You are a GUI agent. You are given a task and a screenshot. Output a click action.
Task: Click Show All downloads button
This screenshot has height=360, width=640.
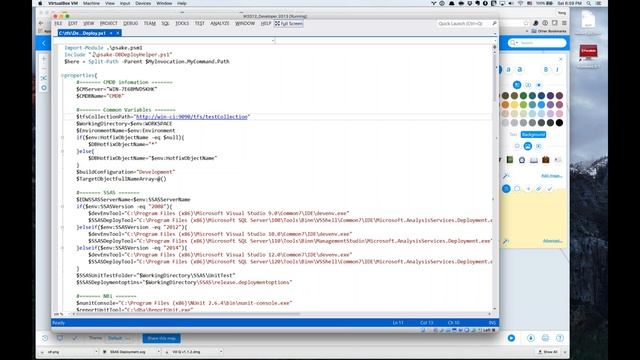548,352
